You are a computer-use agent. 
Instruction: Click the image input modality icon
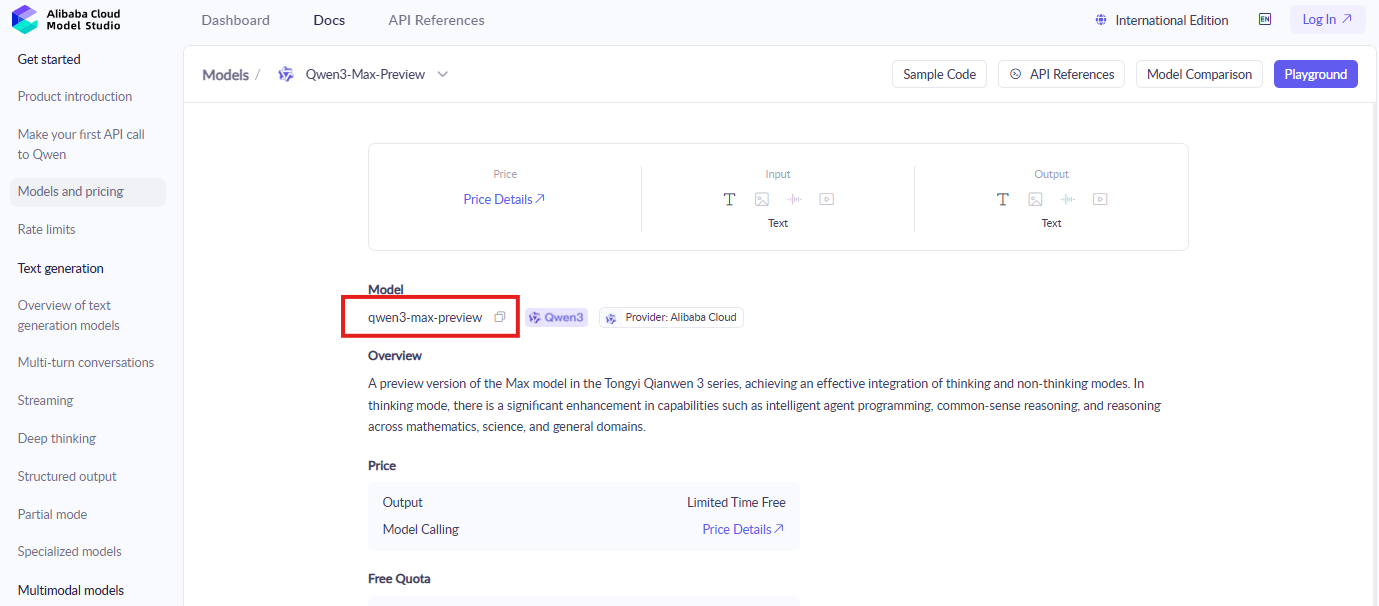click(x=761, y=199)
